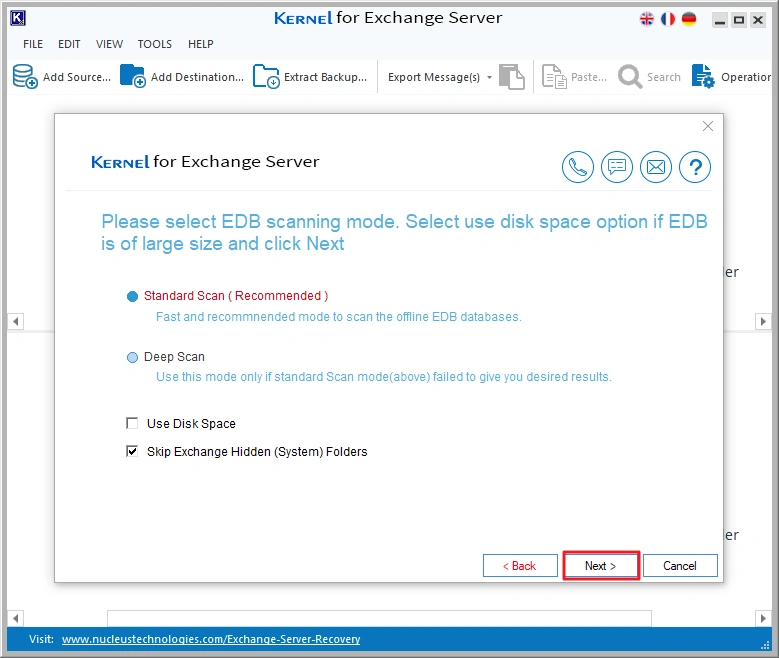
Task: Click Extract Backup... toolbar label
Action: pyautogui.click(x=325, y=77)
